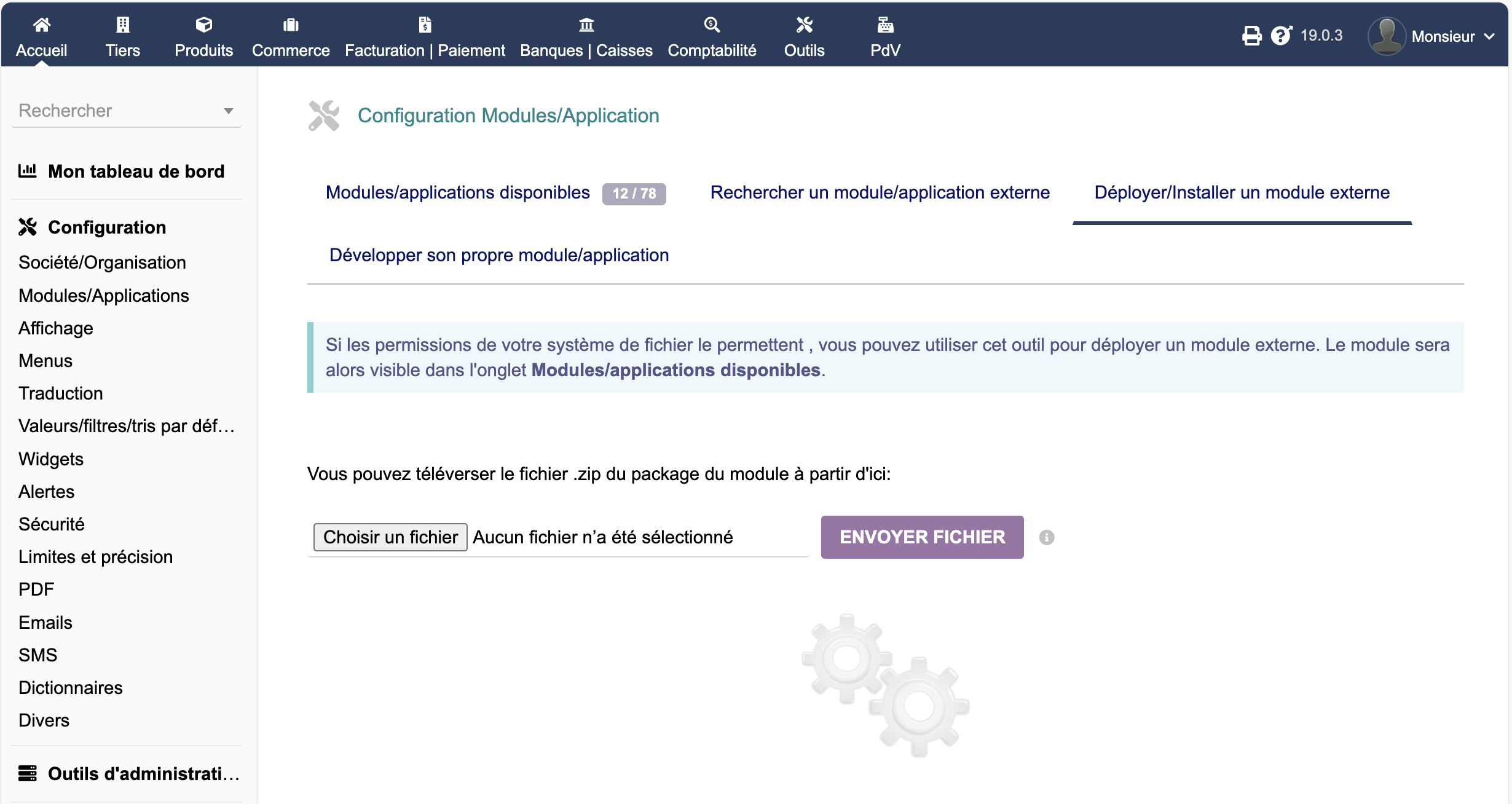This screenshot has height=804, width=1512.
Task: Click Choisir un fichier button
Action: [x=390, y=537]
